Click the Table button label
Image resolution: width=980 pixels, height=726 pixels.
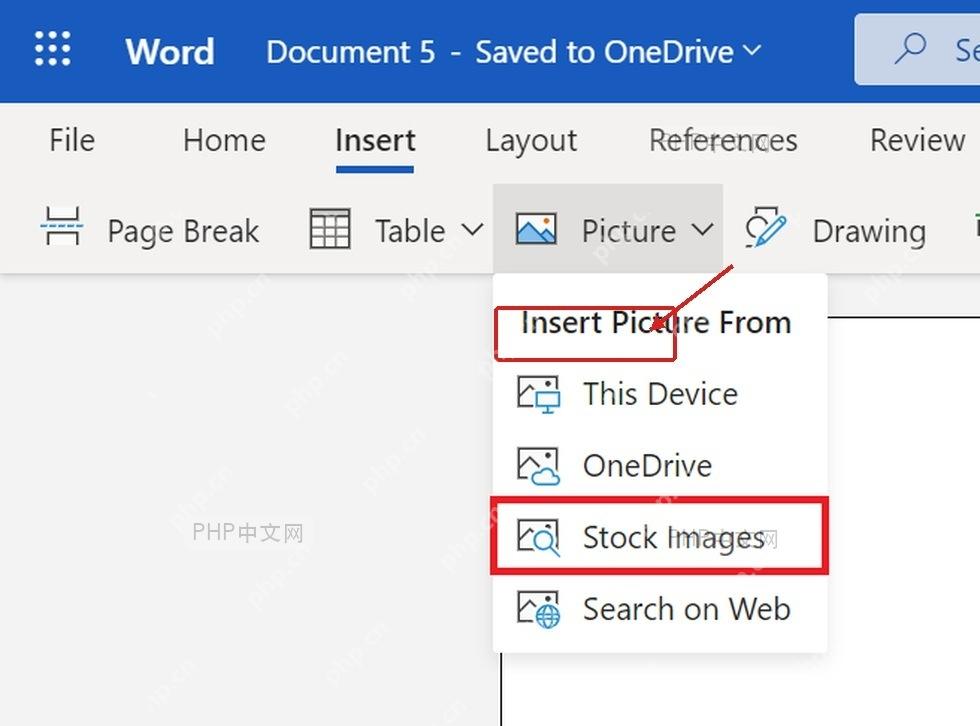410,231
